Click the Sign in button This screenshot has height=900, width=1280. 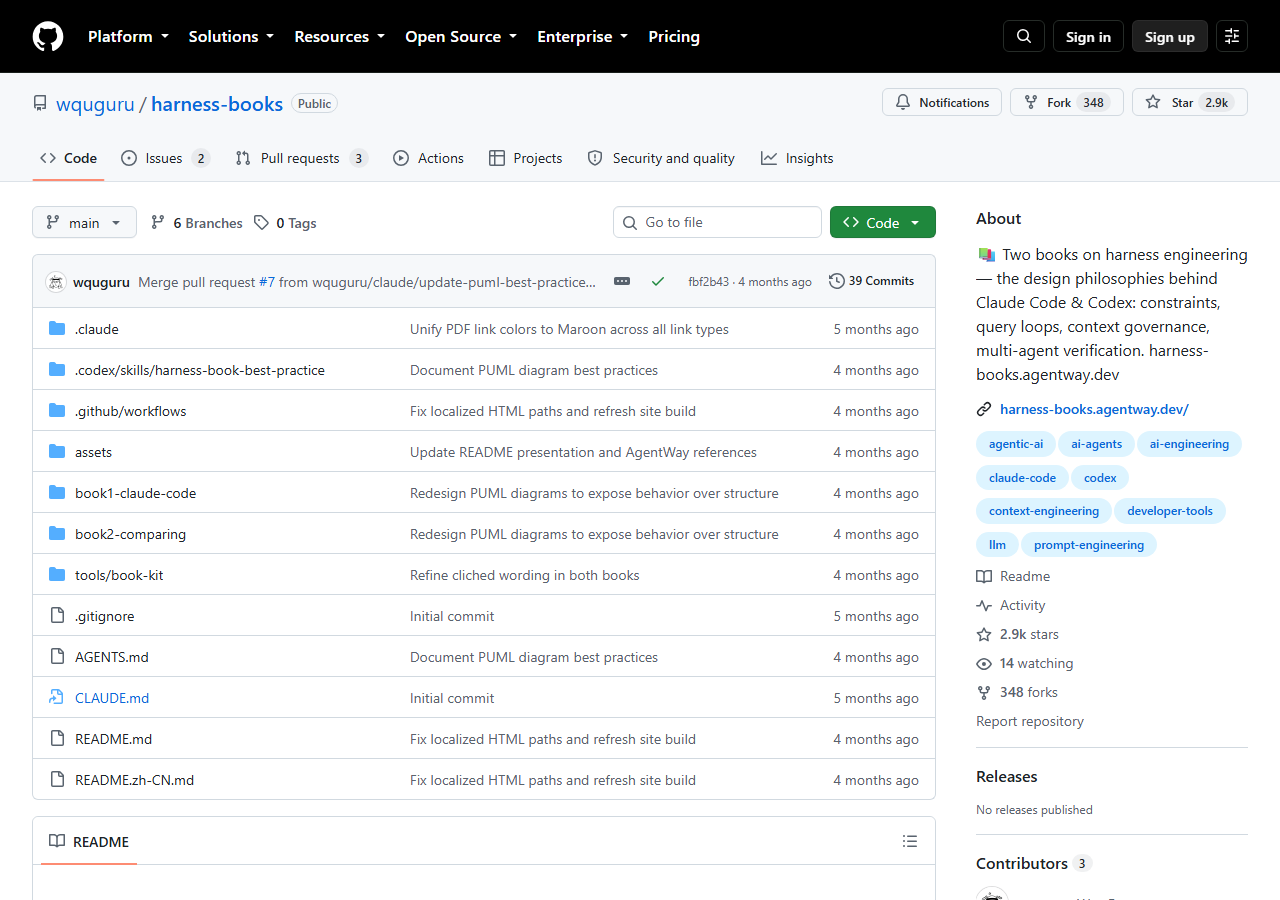coord(1088,36)
